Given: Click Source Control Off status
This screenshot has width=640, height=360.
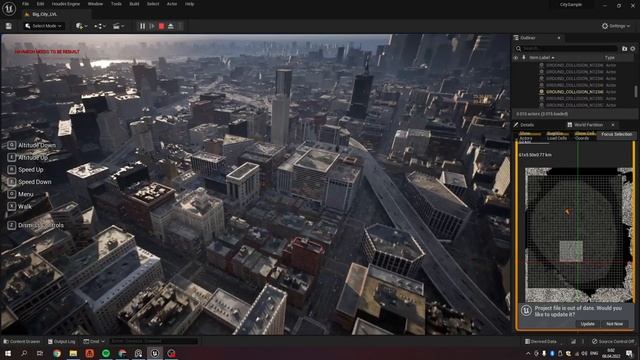Looking at the screenshot, I should pos(613,342).
